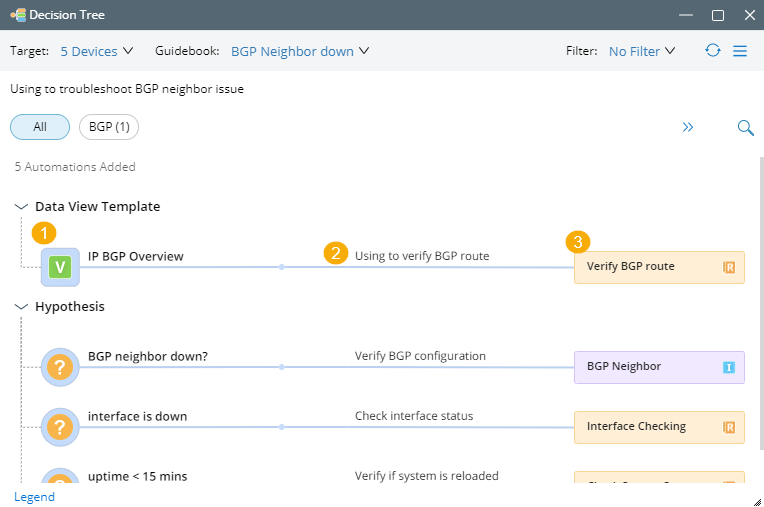This screenshot has width=764, height=507.
Task: Click the double-chevron expand icon
Action: [x=688, y=128]
